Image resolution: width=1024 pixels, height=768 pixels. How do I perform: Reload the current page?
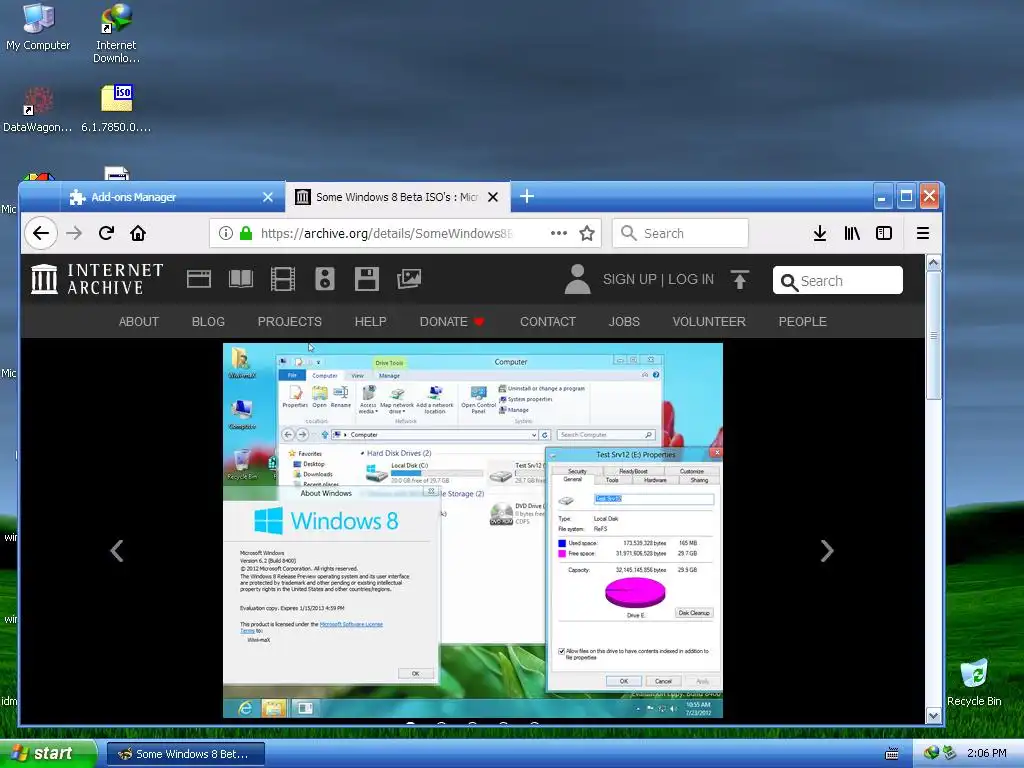click(x=106, y=233)
